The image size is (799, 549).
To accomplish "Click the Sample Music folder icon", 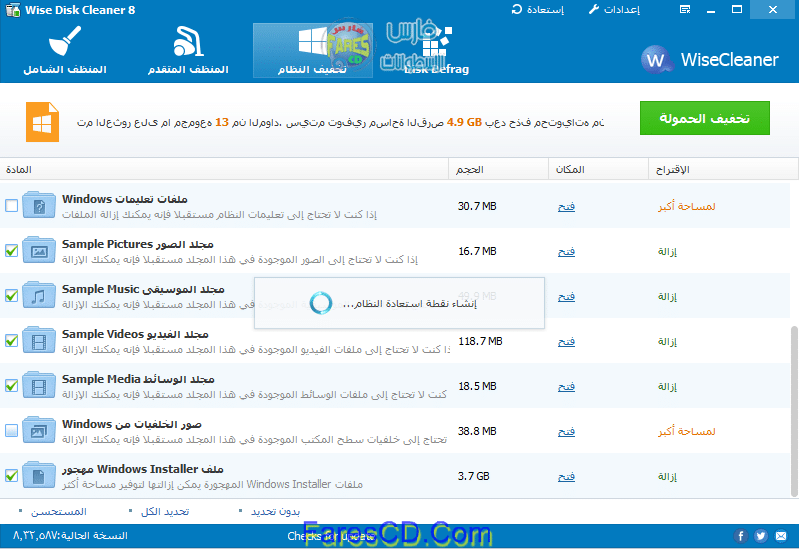I will (x=39, y=295).
